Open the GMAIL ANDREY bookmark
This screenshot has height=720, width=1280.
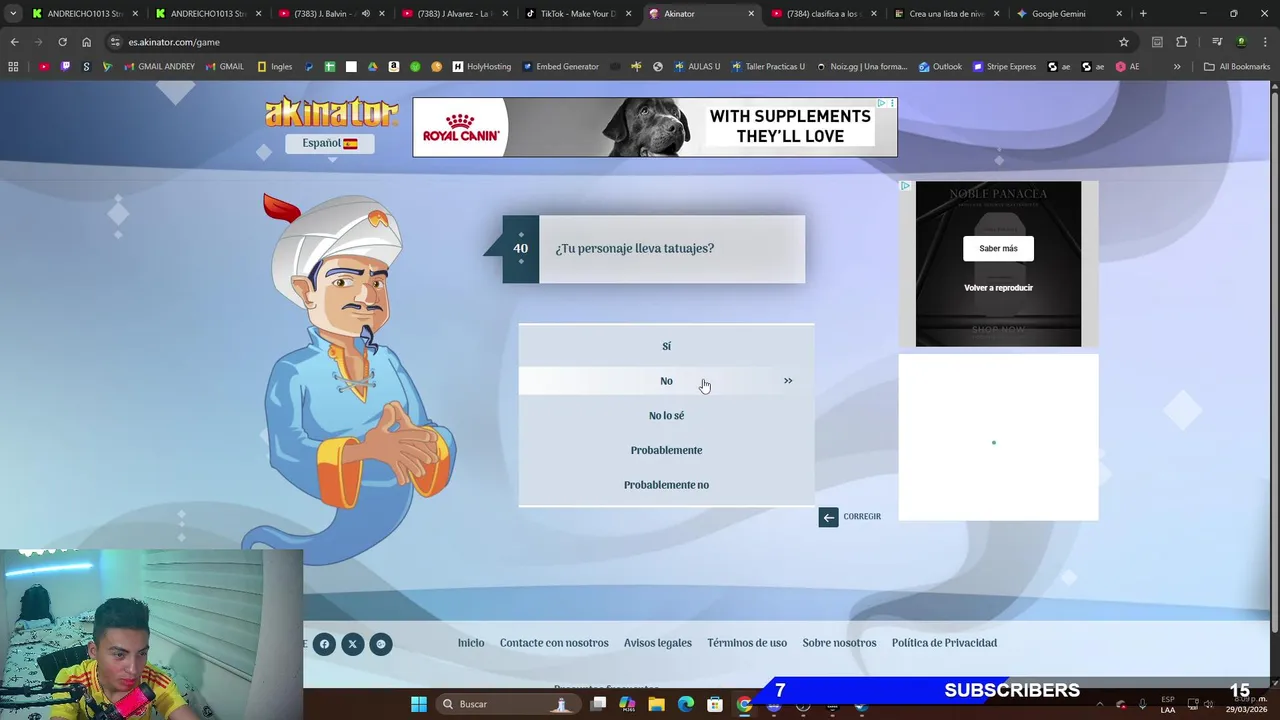click(x=160, y=67)
